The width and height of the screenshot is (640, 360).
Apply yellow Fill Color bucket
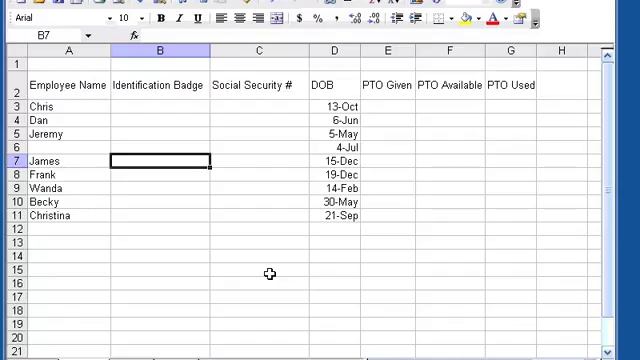coord(466,18)
